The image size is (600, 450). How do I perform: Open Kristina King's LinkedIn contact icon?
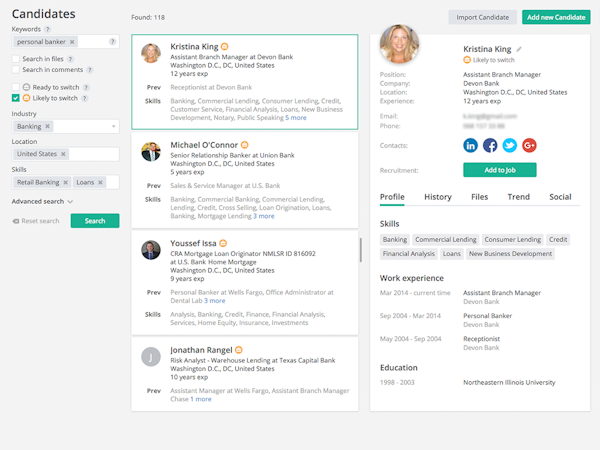tap(471, 145)
